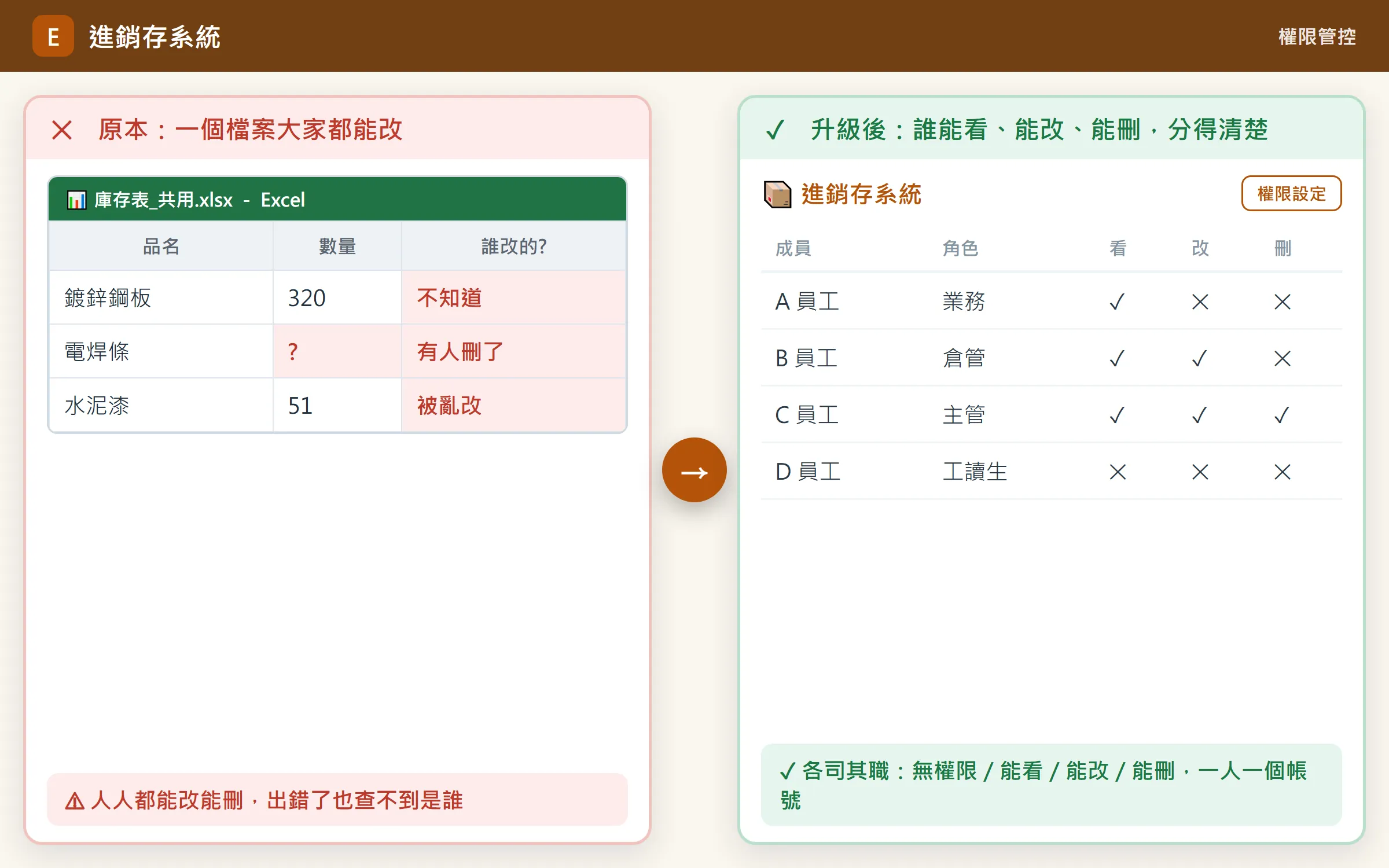The width and height of the screenshot is (1389, 868).
Task: Click C 員工 view permission checkmark
Action: tap(1118, 415)
